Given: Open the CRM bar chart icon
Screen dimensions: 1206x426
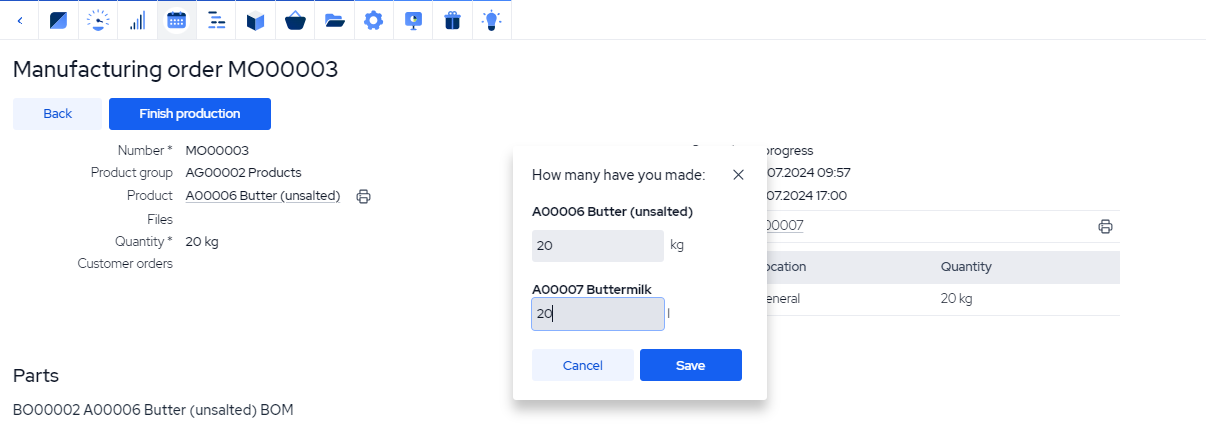Looking at the screenshot, I should click(137, 20).
